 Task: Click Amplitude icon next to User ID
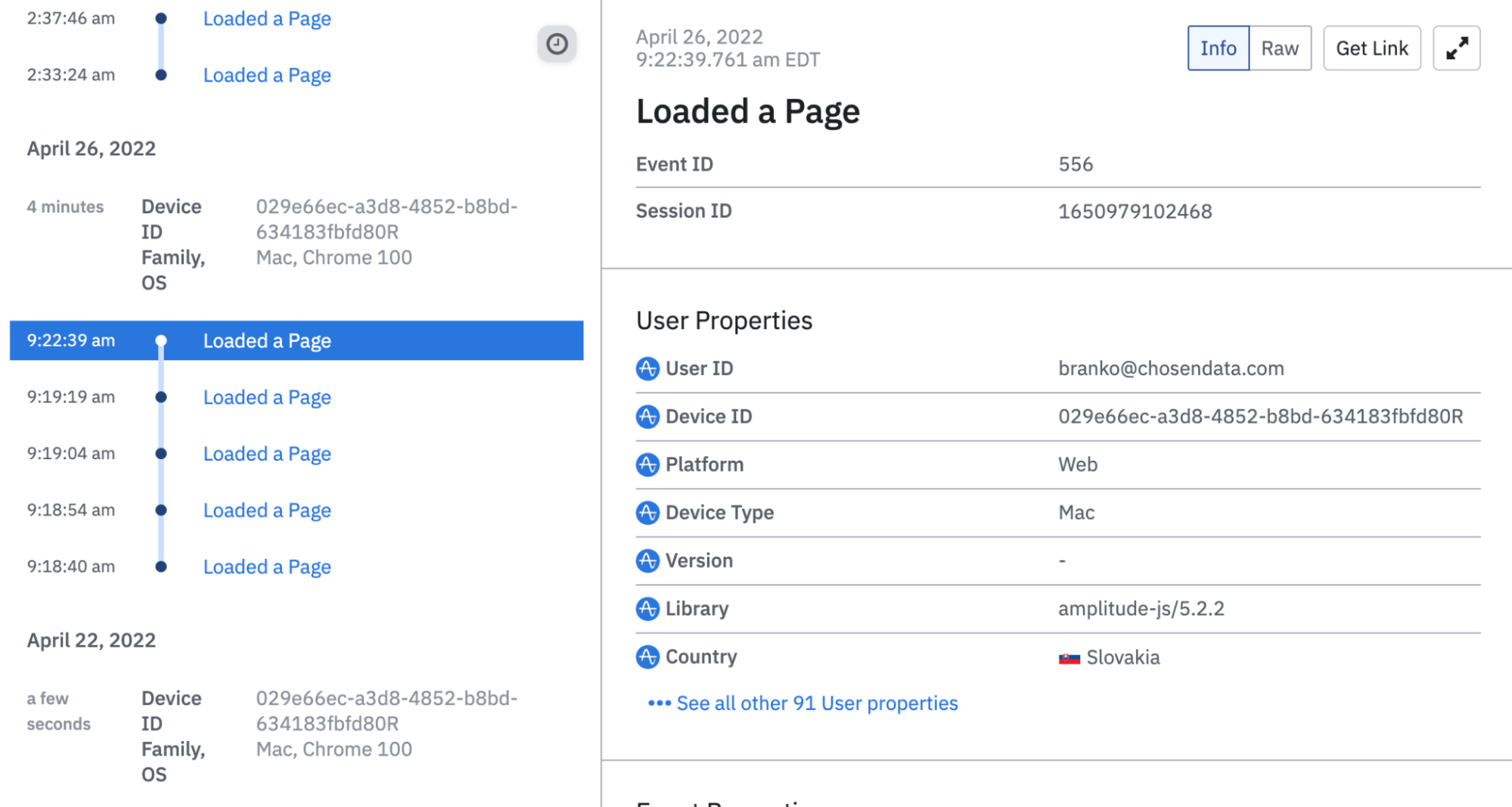pos(647,368)
